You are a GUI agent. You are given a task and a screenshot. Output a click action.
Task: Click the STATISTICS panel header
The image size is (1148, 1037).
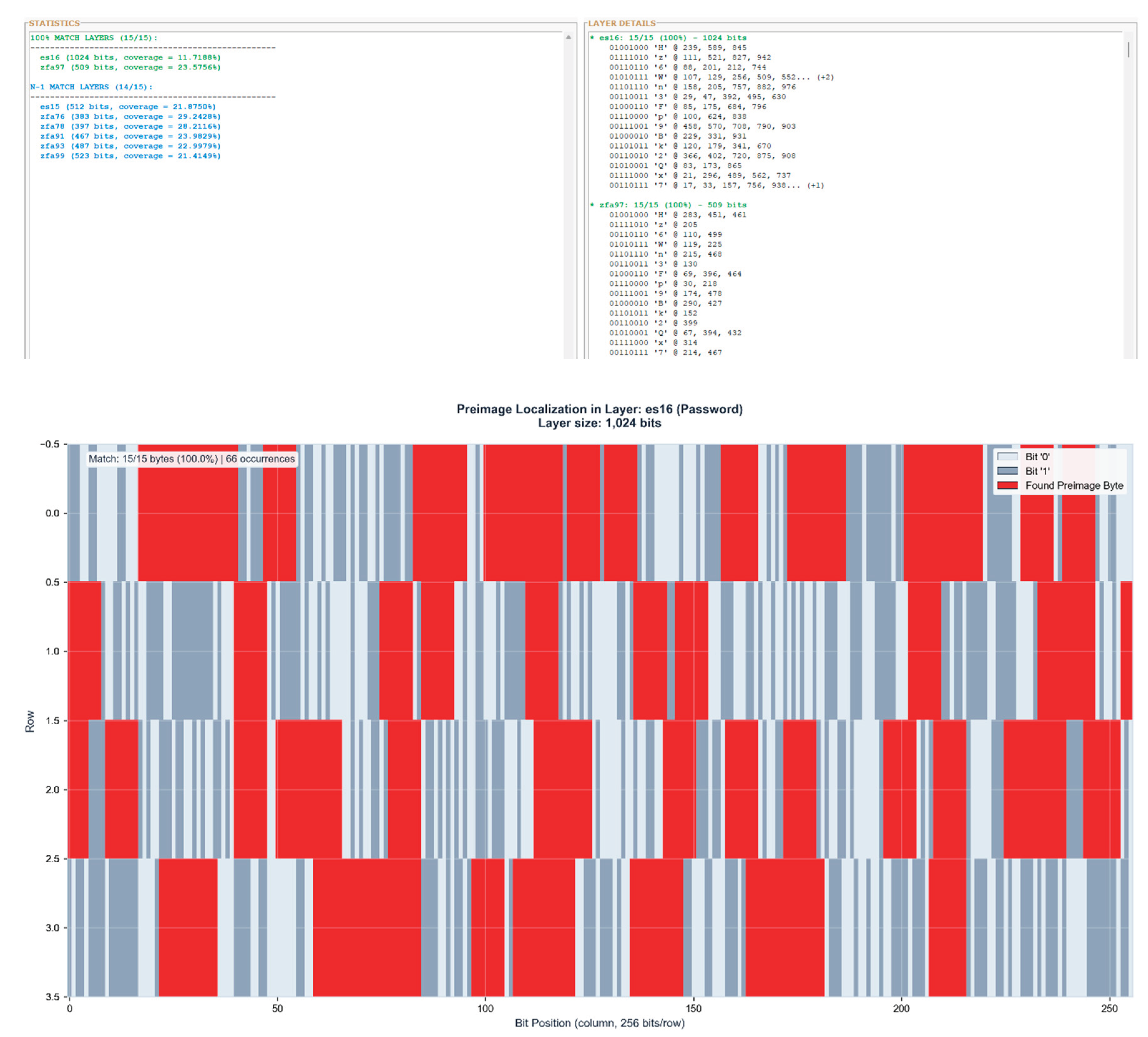[x=54, y=23]
